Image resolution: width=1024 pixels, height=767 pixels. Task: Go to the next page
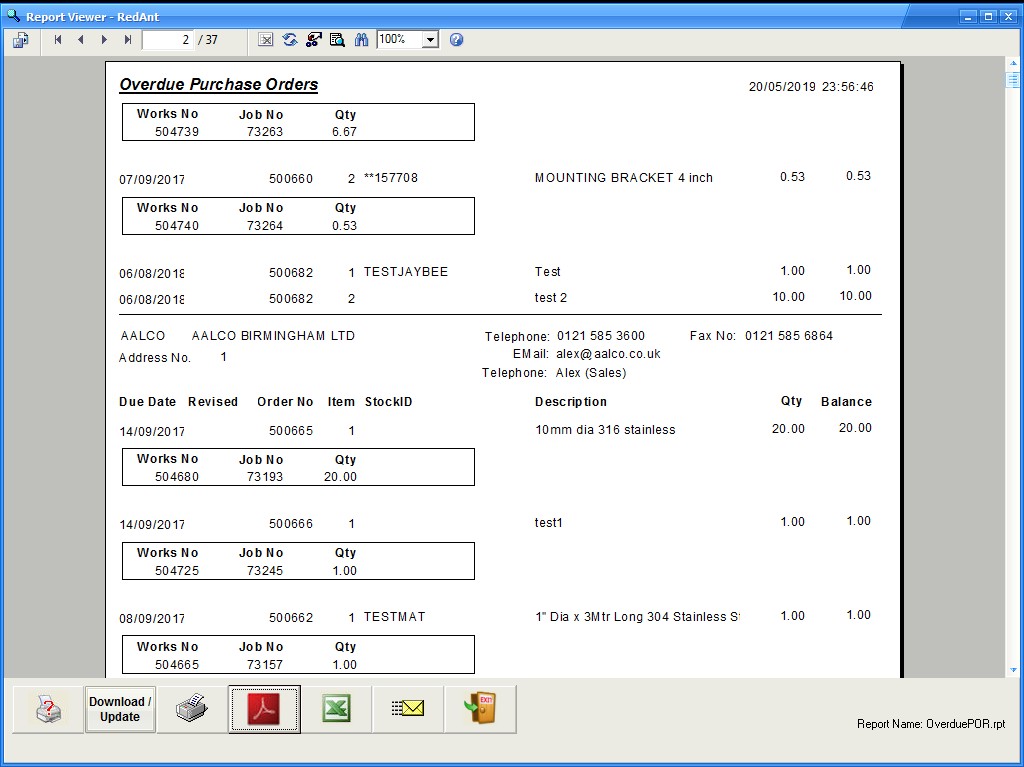(104, 40)
